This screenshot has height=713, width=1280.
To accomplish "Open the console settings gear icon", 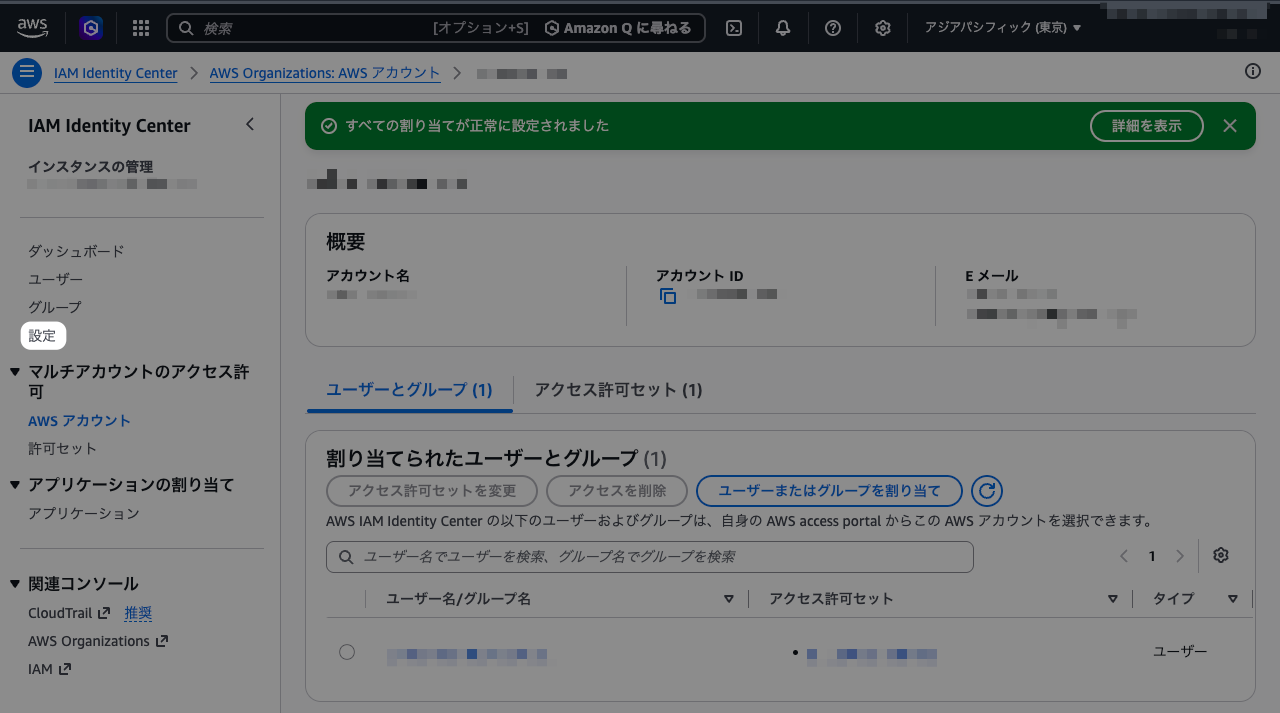I will [x=883, y=28].
